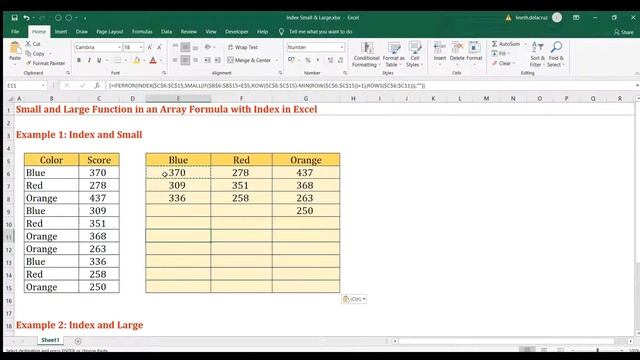The image size is (640, 360).
Task: Add new sheet with plus icon
Action: coord(78,340)
